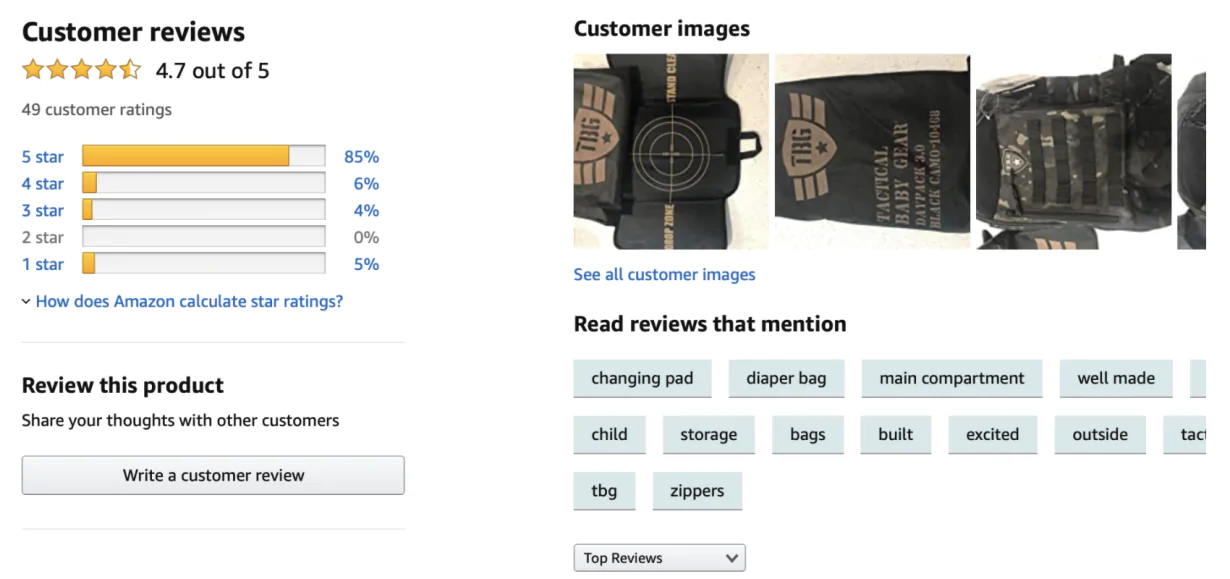Click the star rating icons
Viewport: 1230px width, 579px height.
tap(82, 70)
